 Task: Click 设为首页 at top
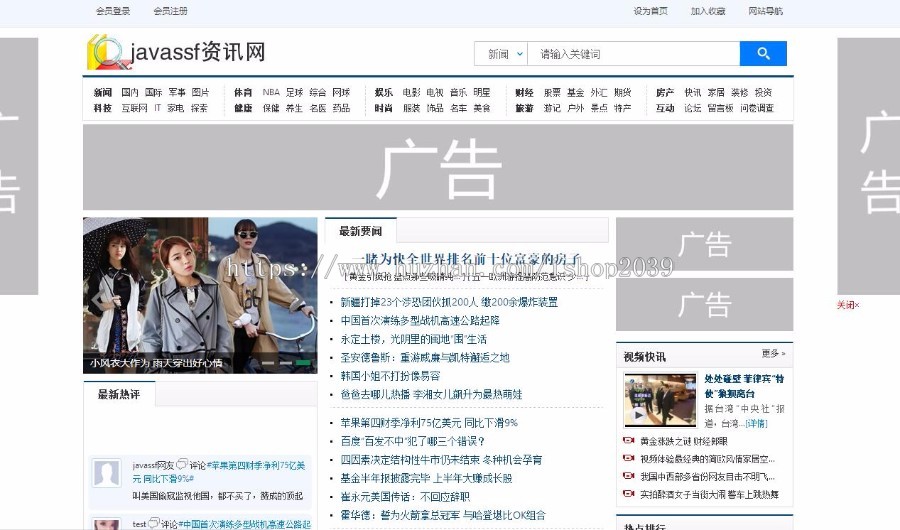pos(650,11)
